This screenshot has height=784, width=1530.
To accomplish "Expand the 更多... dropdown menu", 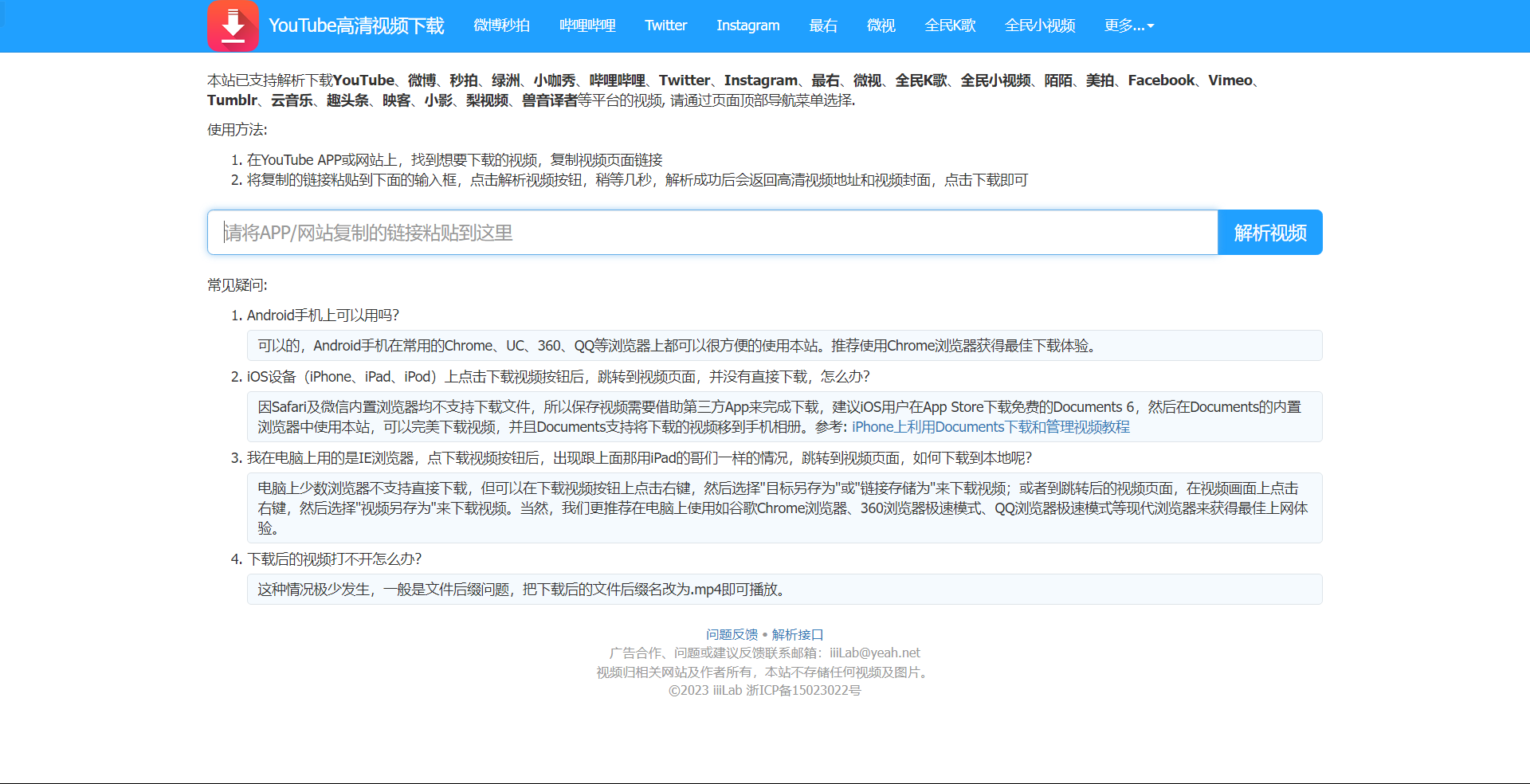I will point(1128,25).
